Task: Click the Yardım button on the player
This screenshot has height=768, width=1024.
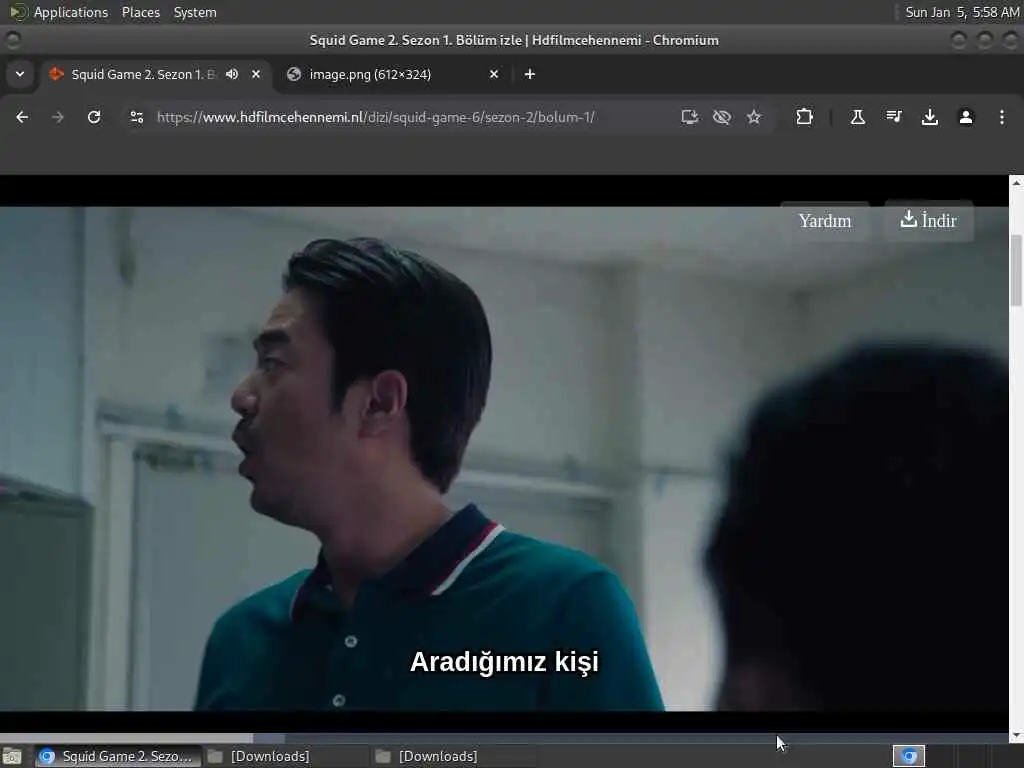Action: point(825,221)
